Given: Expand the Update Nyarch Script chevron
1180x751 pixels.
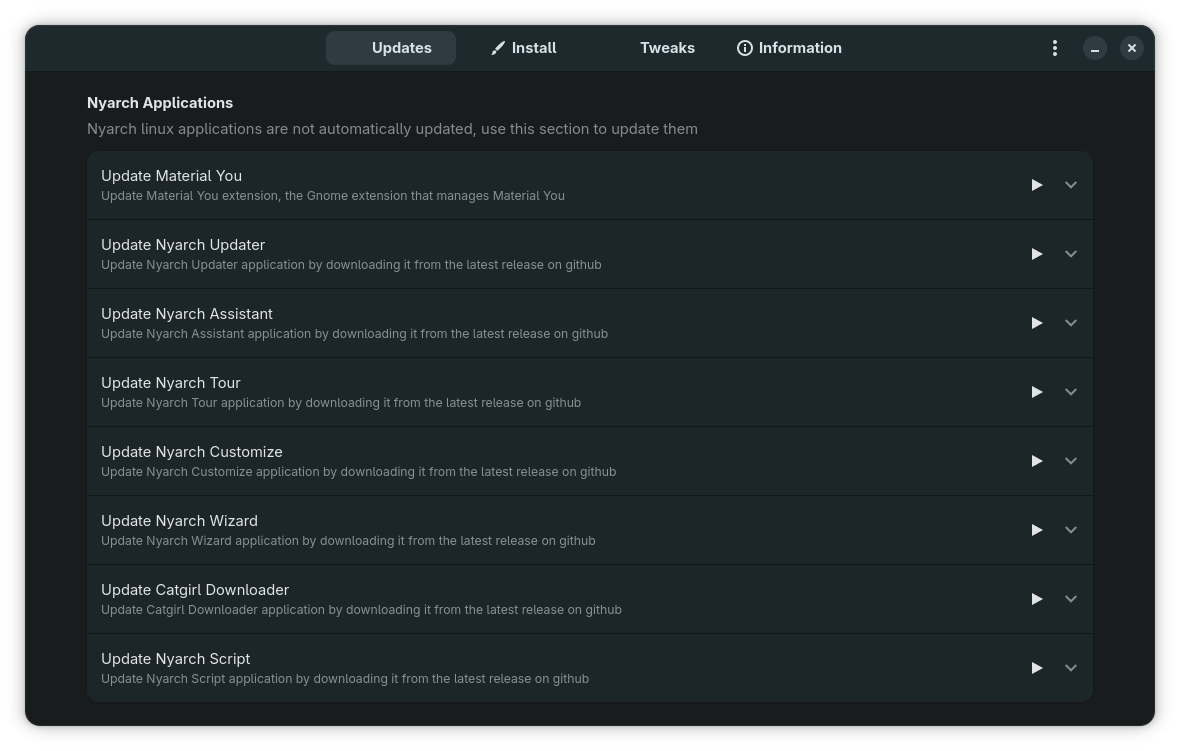Looking at the screenshot, I should (1071, 668).
